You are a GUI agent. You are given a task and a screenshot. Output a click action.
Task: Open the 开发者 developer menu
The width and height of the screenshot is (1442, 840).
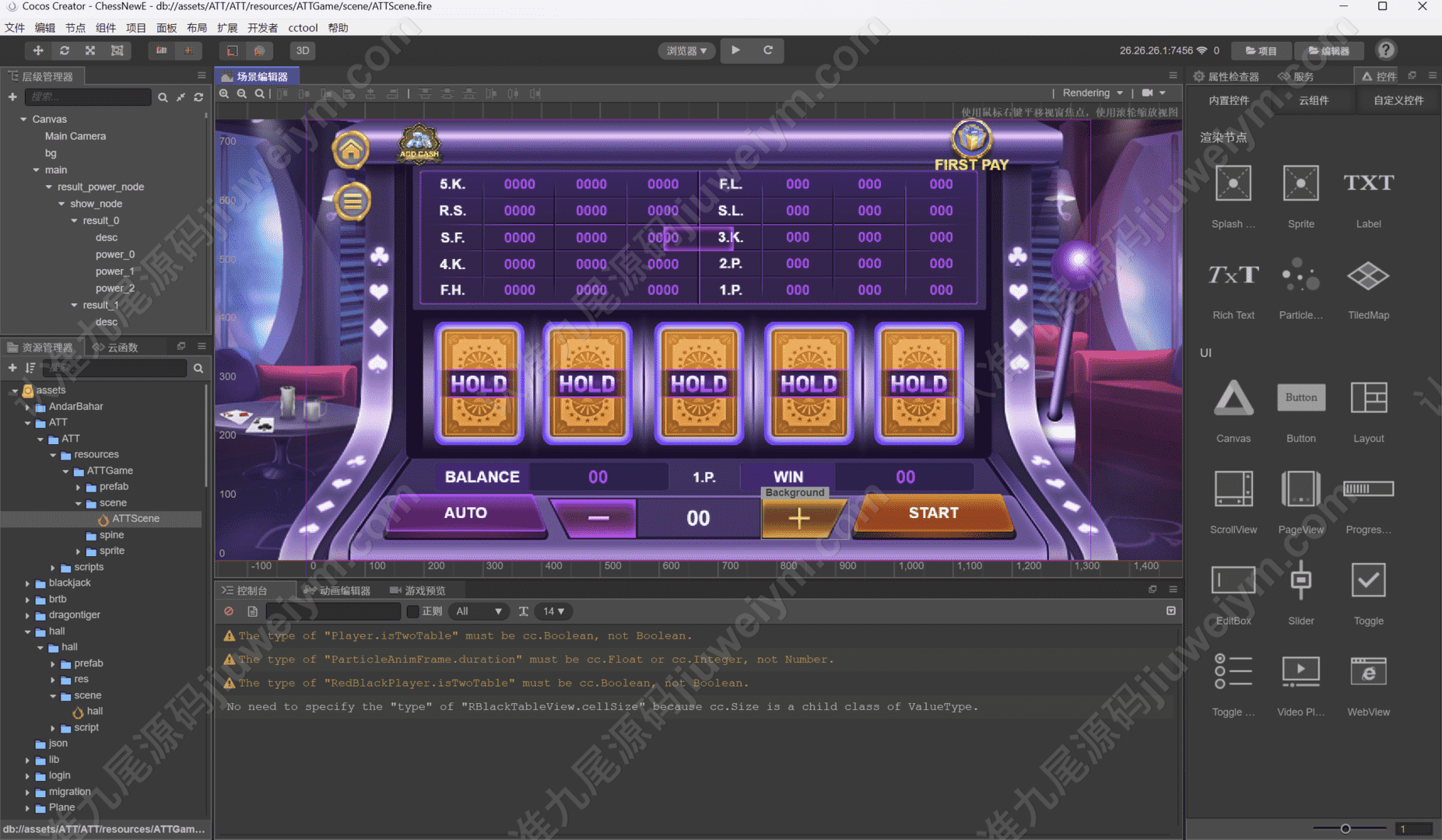pos(262,28)
